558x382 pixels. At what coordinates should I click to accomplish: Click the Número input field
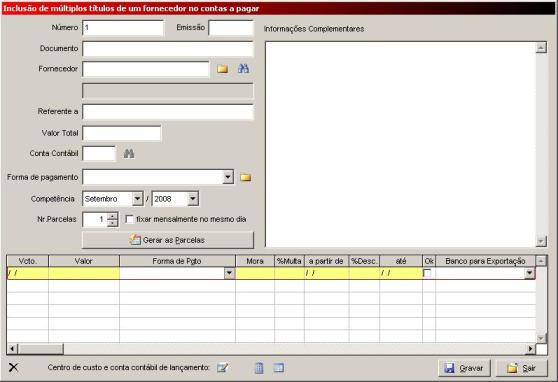pyautogui.click(x=123, y=28)
